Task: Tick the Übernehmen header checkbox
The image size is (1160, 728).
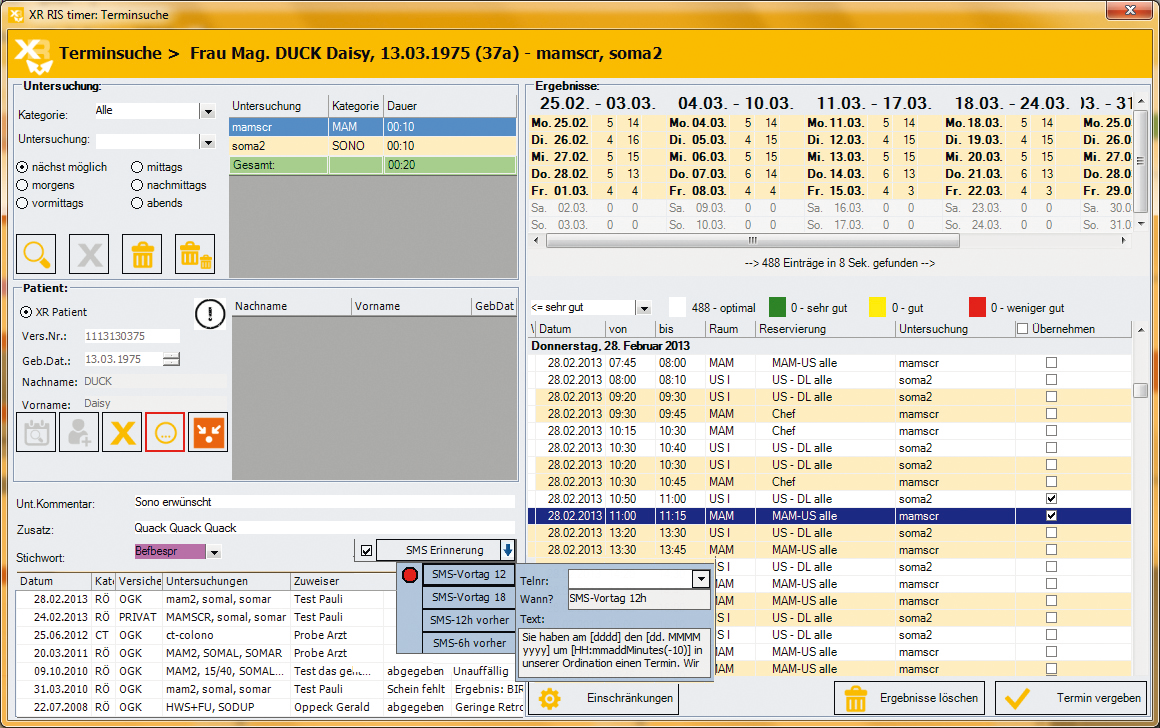Action: click(1022, 329)
